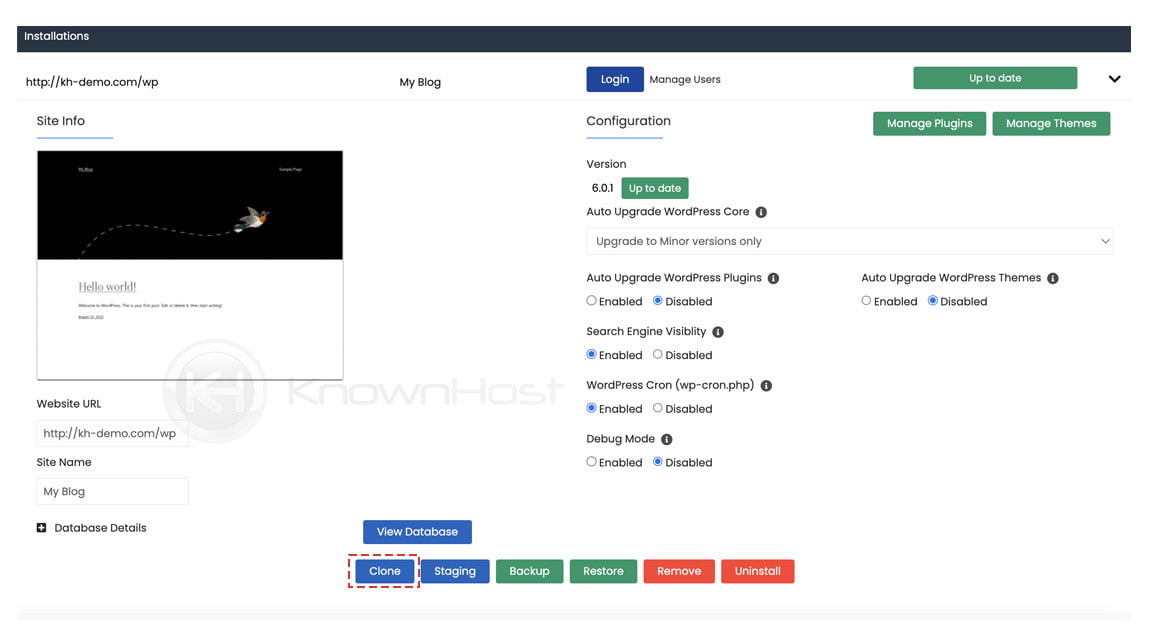Create a Staging site
Screen dimensions: 1149x639
[454, 570]
